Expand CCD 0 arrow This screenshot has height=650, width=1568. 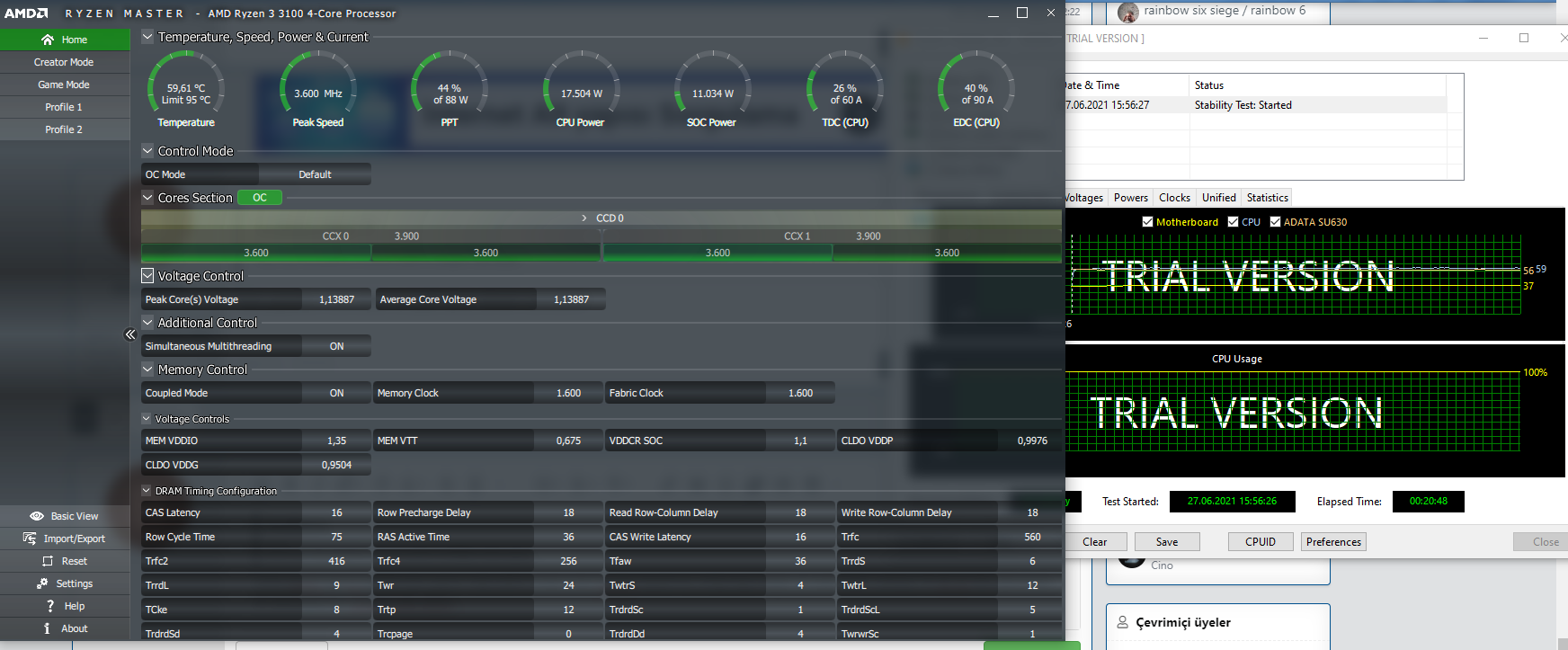coord(584,218)
